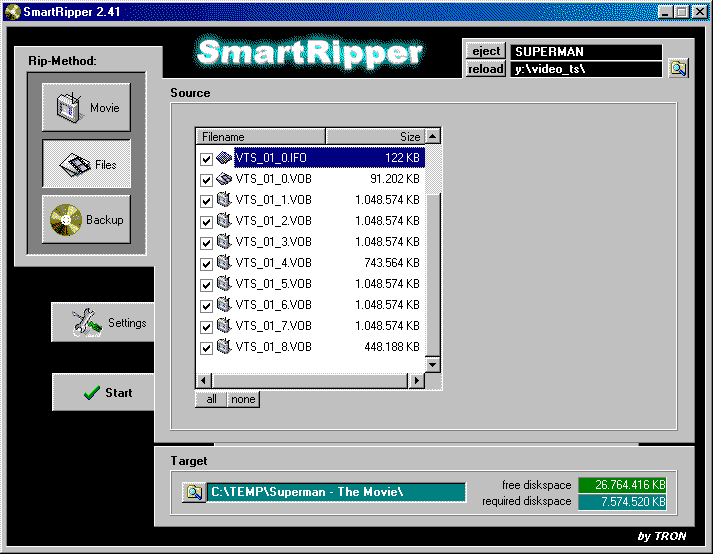The width and height of the screenshot is (713, 554).
Task: Click the target path input field
Action: (336, 492)
